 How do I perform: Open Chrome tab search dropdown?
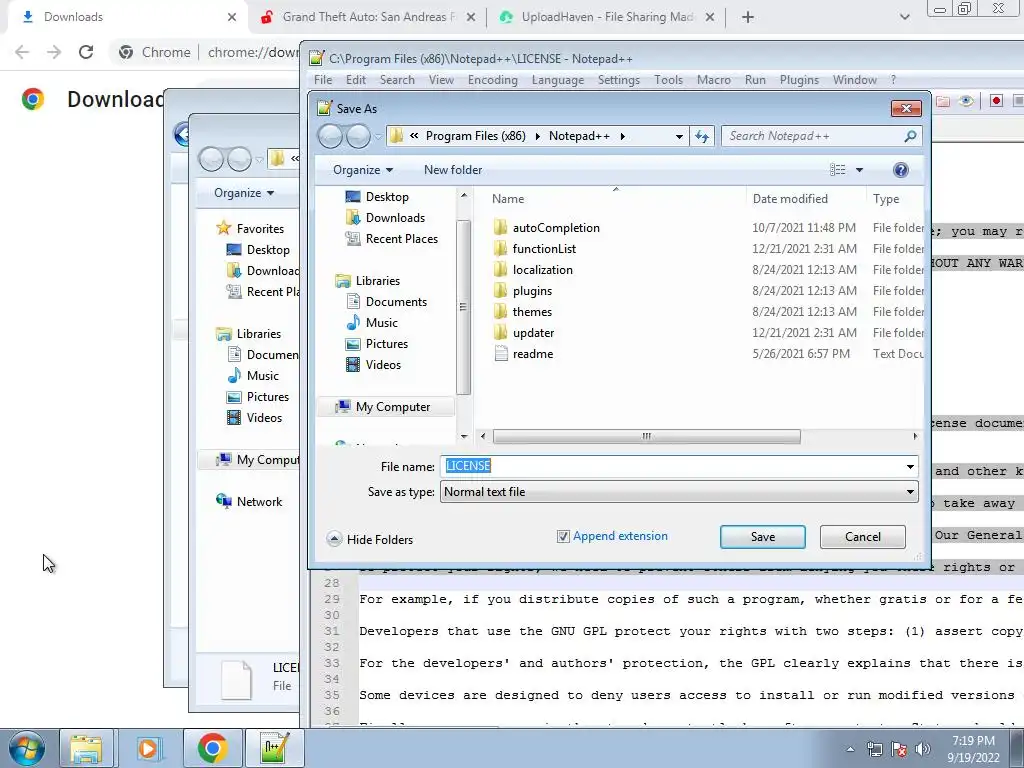[x=904, y=17]
